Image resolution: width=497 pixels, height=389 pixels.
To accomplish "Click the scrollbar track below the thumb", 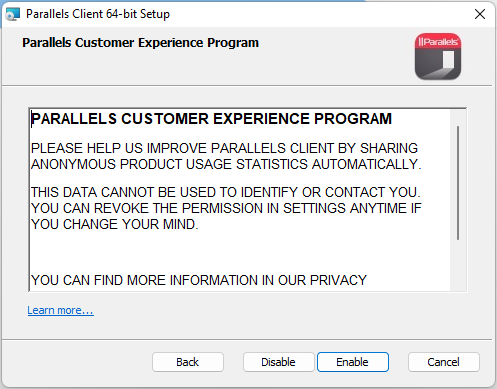I will [458, 265].
